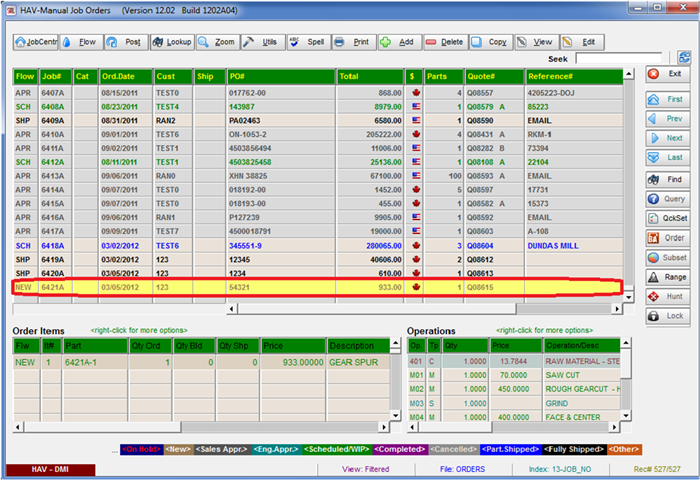Viewport: 700px width, 480px height.
Task: Click the HAV - DMI status bar label
Action: tap(50, 469)
